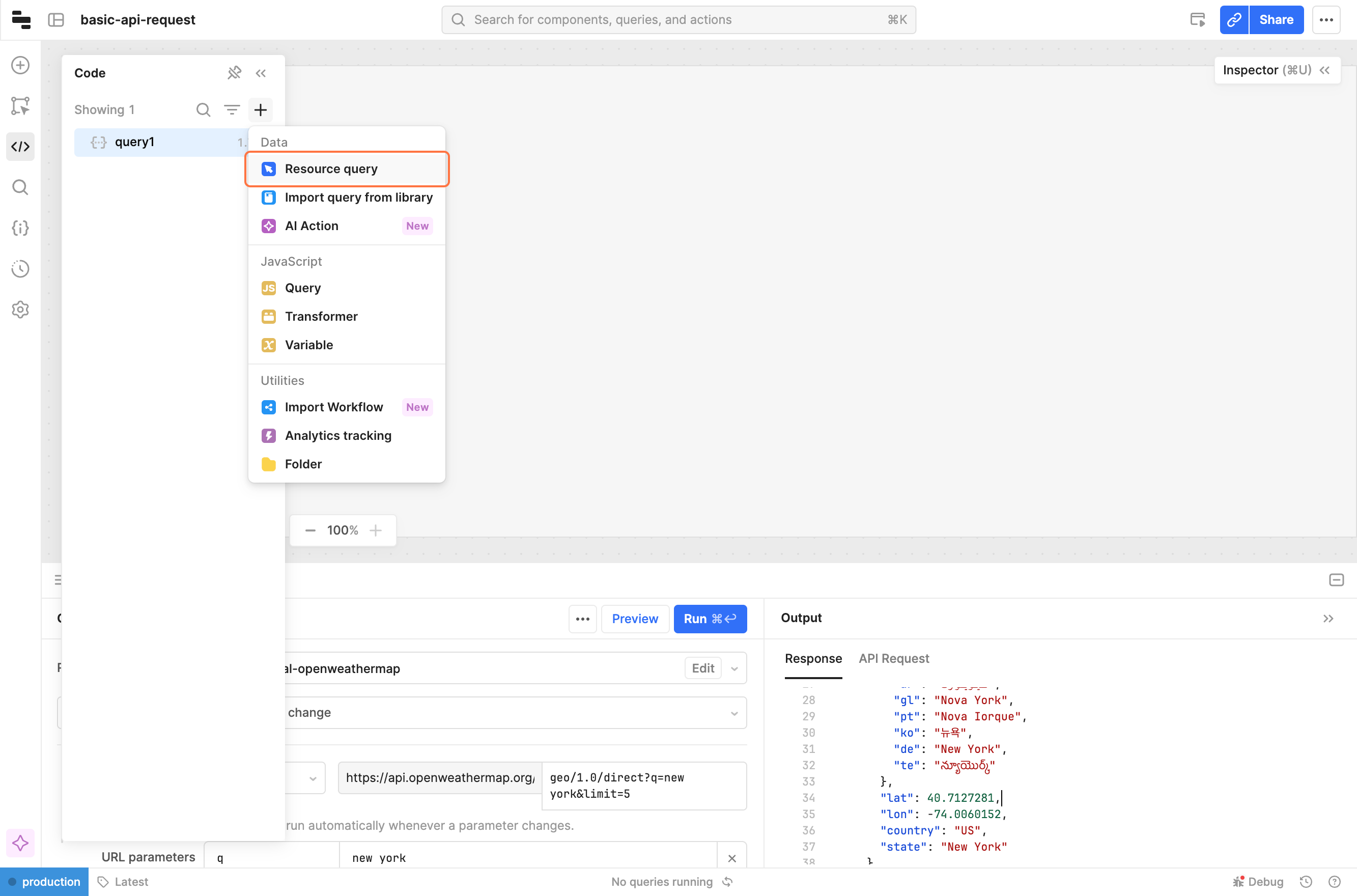Open the app settings gear icon
The height and width of the screenshot is (896, 1357).
tap(20, 309)
